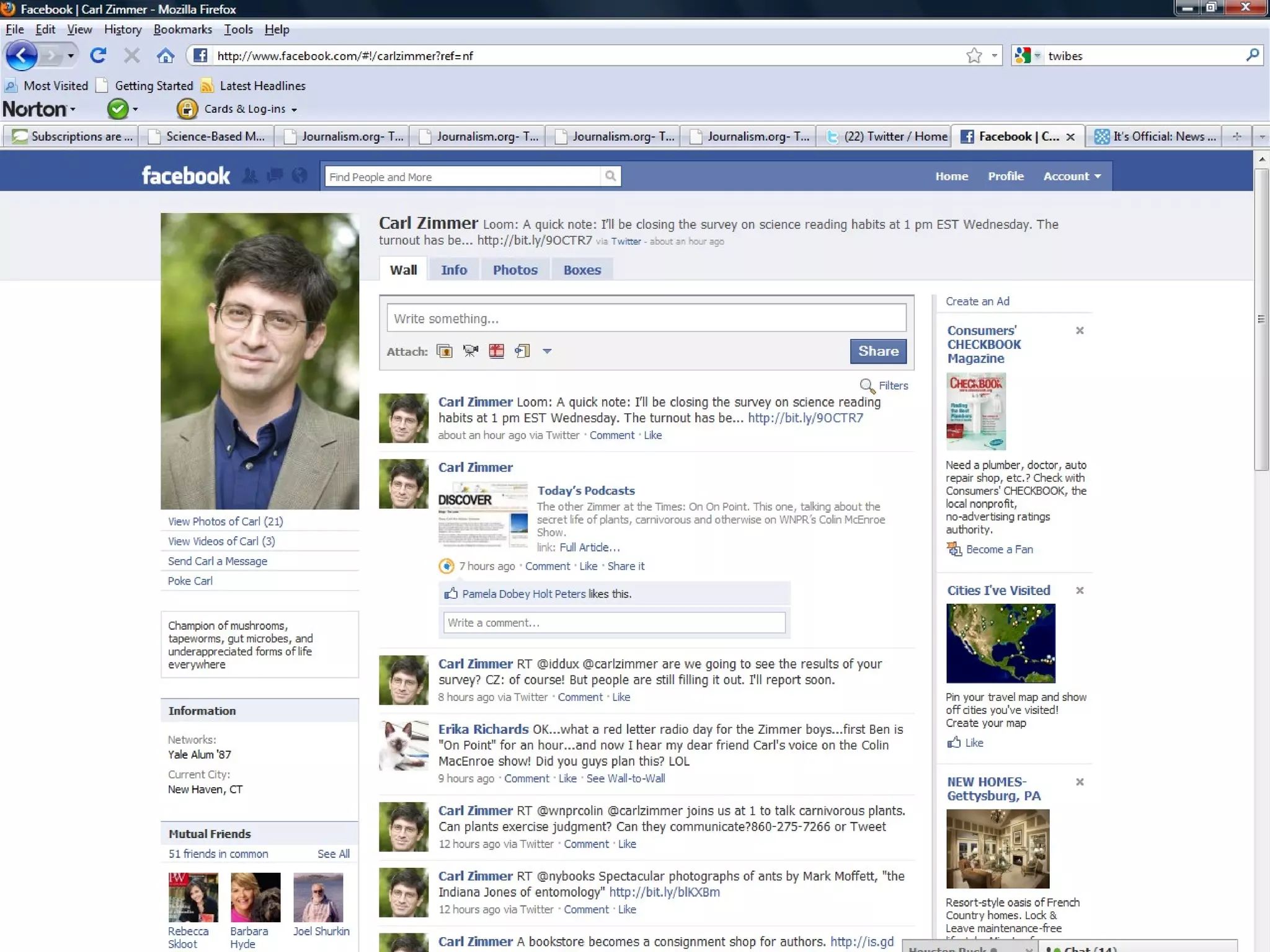Attach a link to the post

(522, 351)
